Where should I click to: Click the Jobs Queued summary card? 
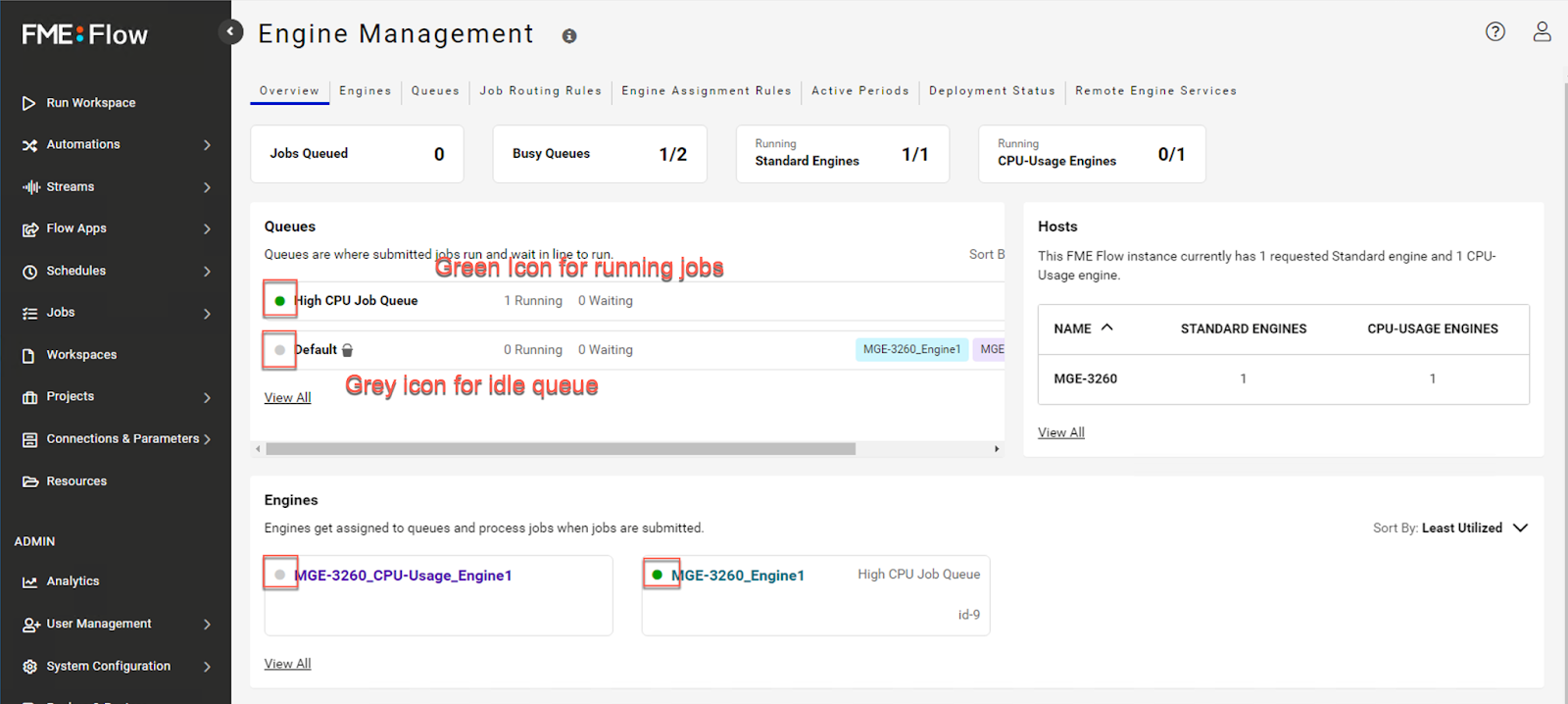[x=357, y=154]
